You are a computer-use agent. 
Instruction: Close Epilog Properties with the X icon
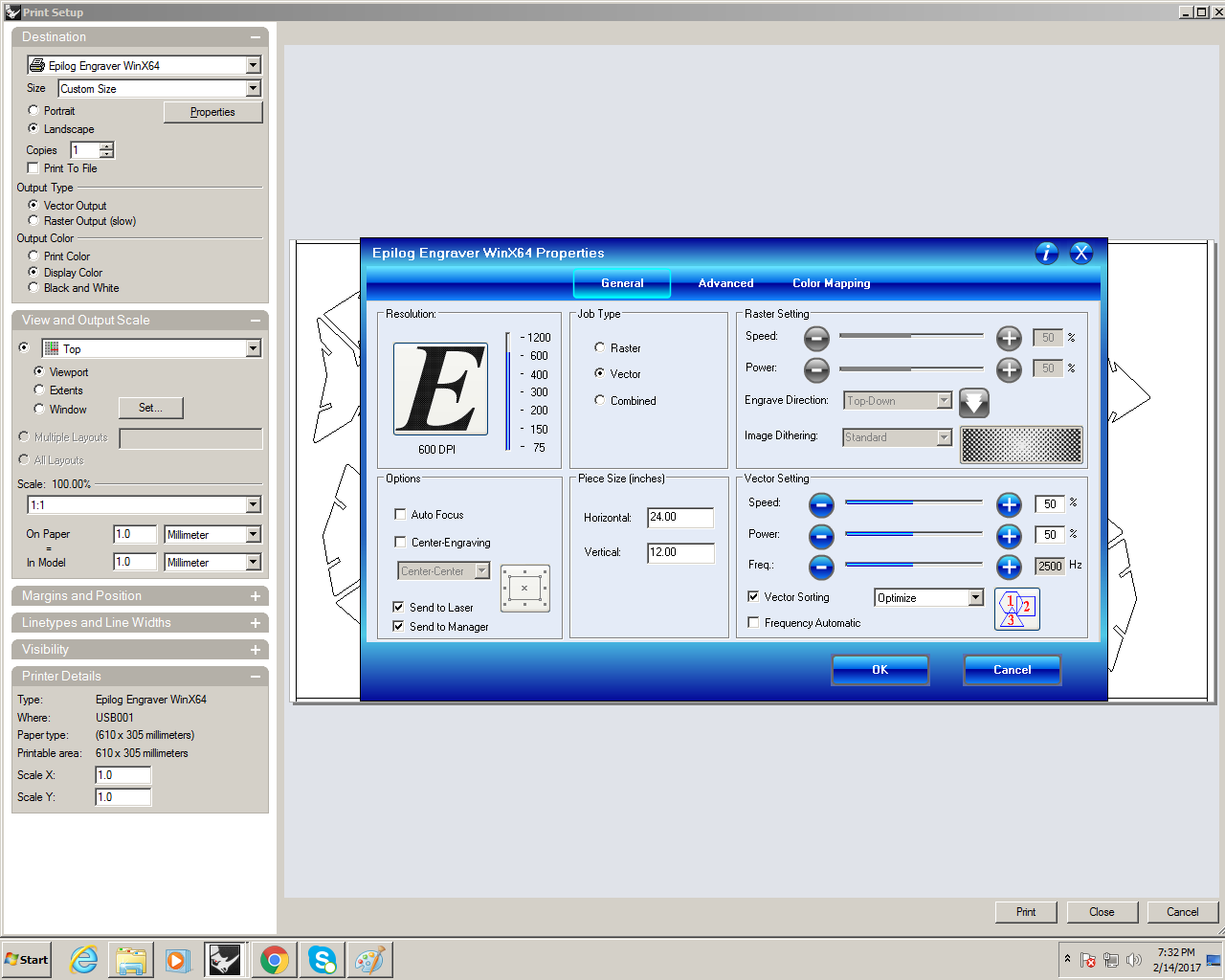tap(1081, 253)
